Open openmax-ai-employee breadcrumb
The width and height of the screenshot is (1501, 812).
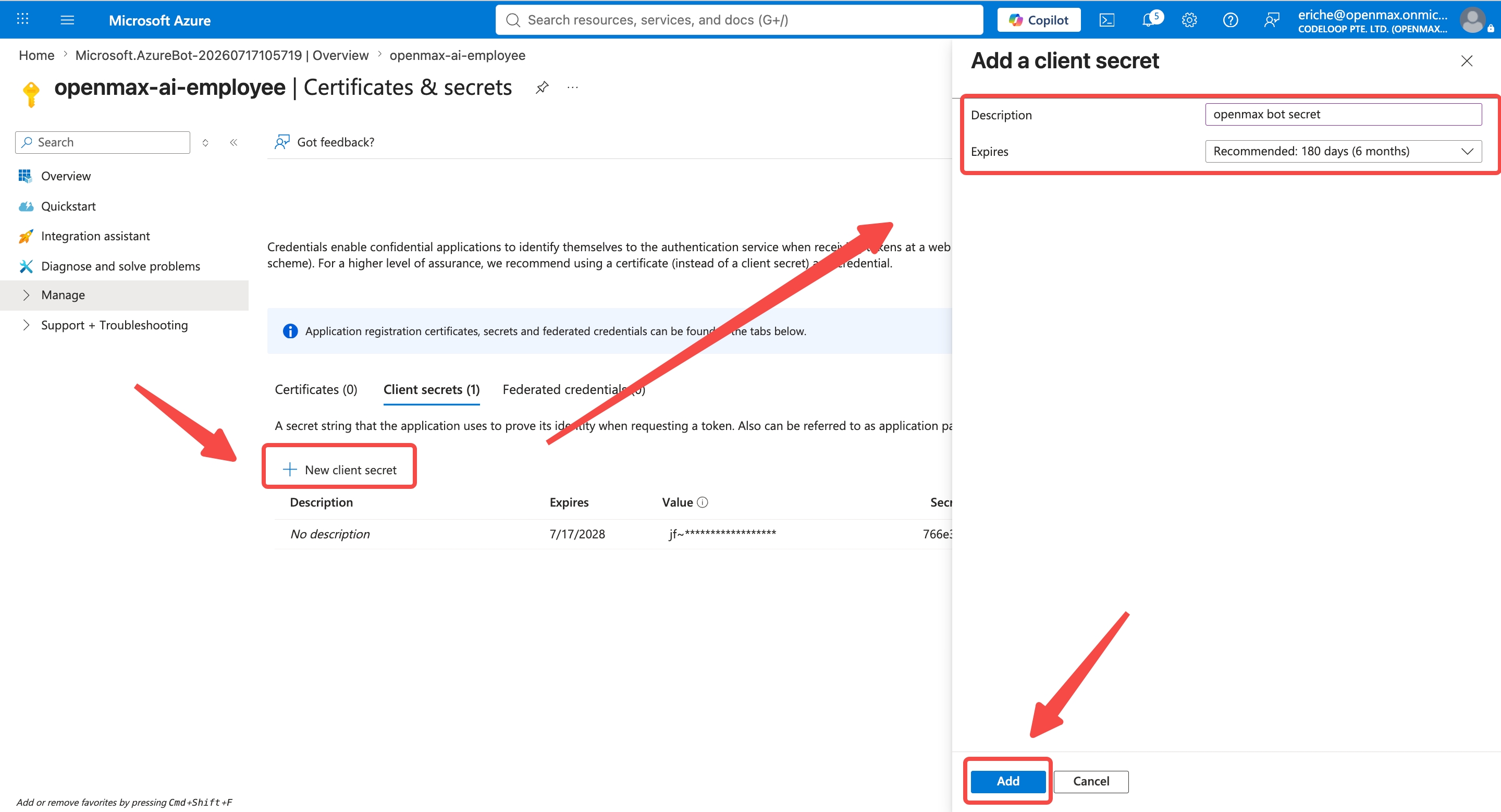[x=458, y=55]
